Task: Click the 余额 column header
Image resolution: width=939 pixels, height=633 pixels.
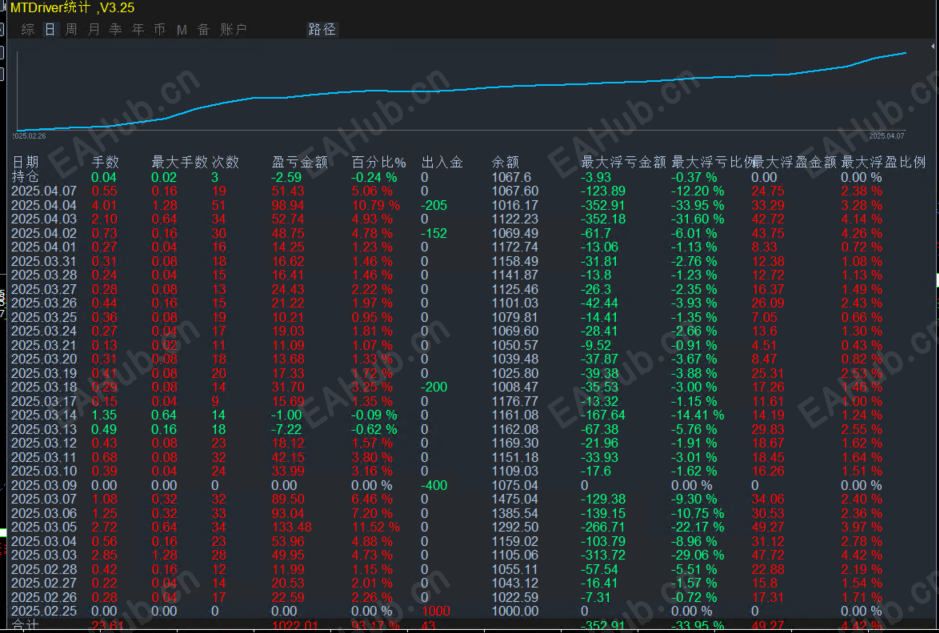Action: coord(505,162)
